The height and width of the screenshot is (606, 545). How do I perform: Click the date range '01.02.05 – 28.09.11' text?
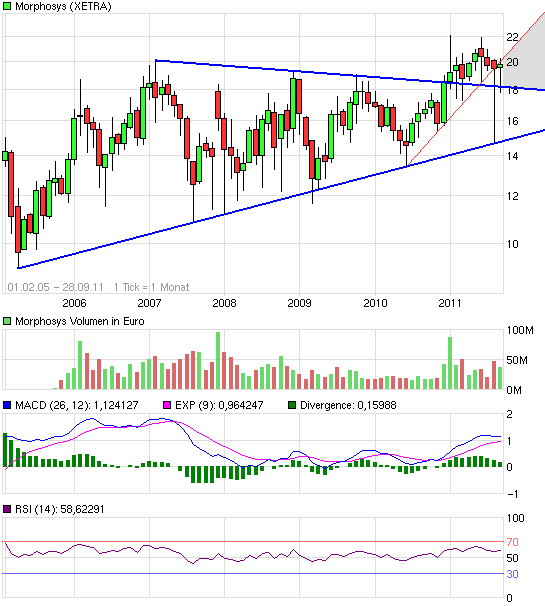[56, 287]
